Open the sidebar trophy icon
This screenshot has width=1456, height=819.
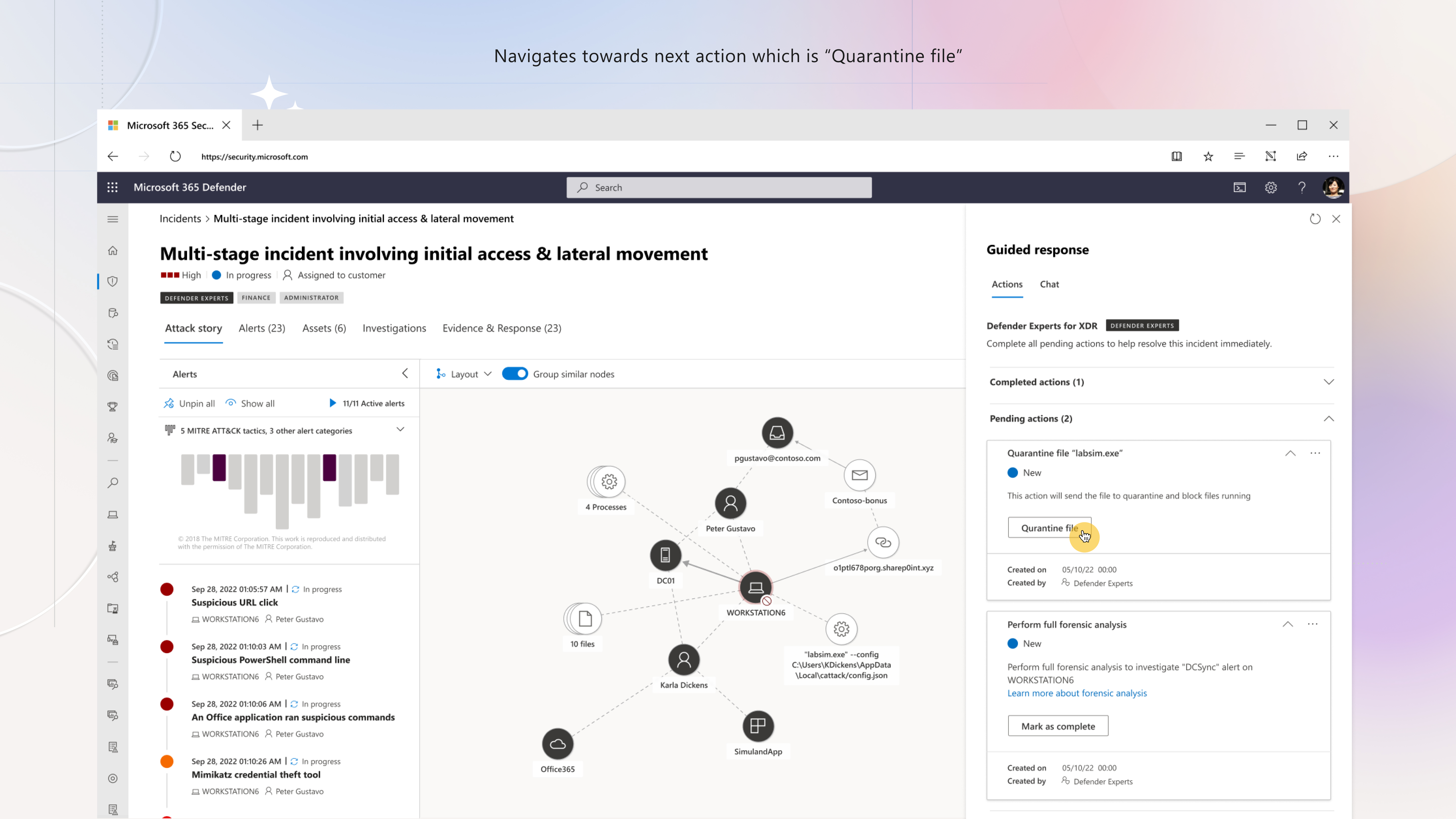112,406
